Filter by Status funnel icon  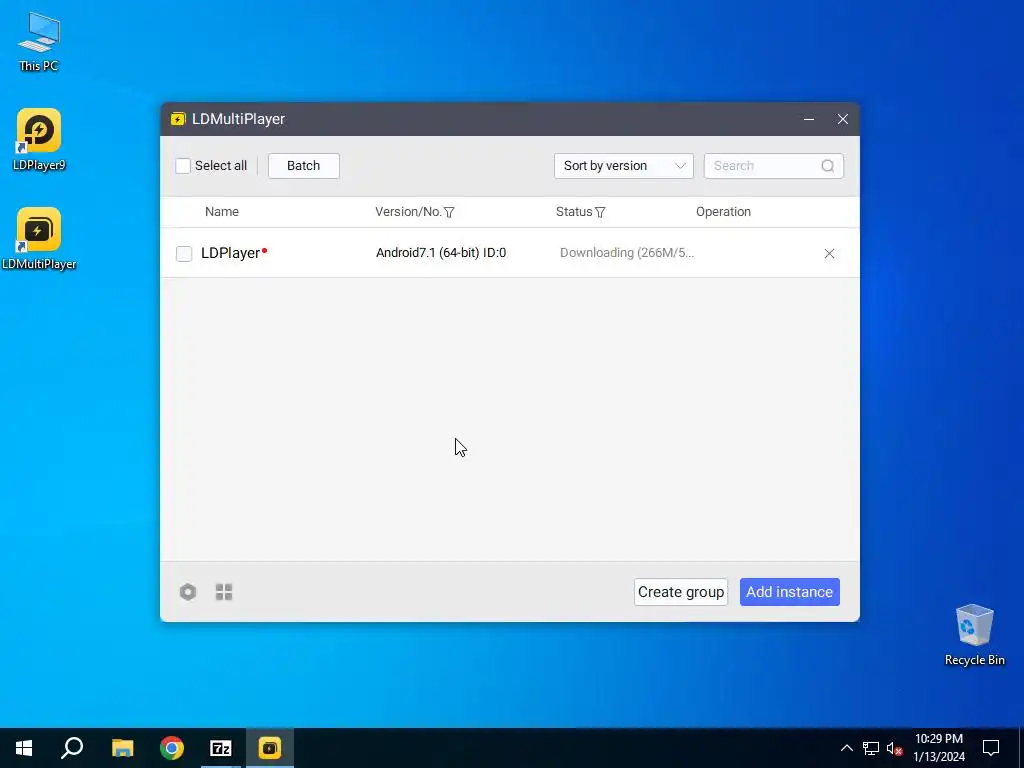pyautogui.click(x=600, y=212)
